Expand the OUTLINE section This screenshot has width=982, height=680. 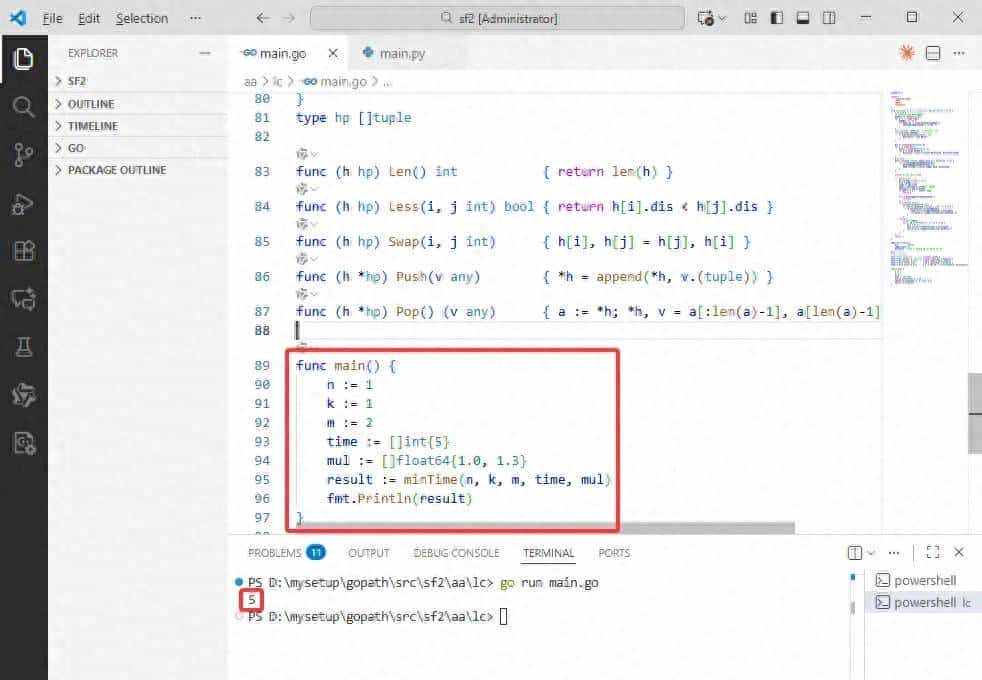pos(138,103)
